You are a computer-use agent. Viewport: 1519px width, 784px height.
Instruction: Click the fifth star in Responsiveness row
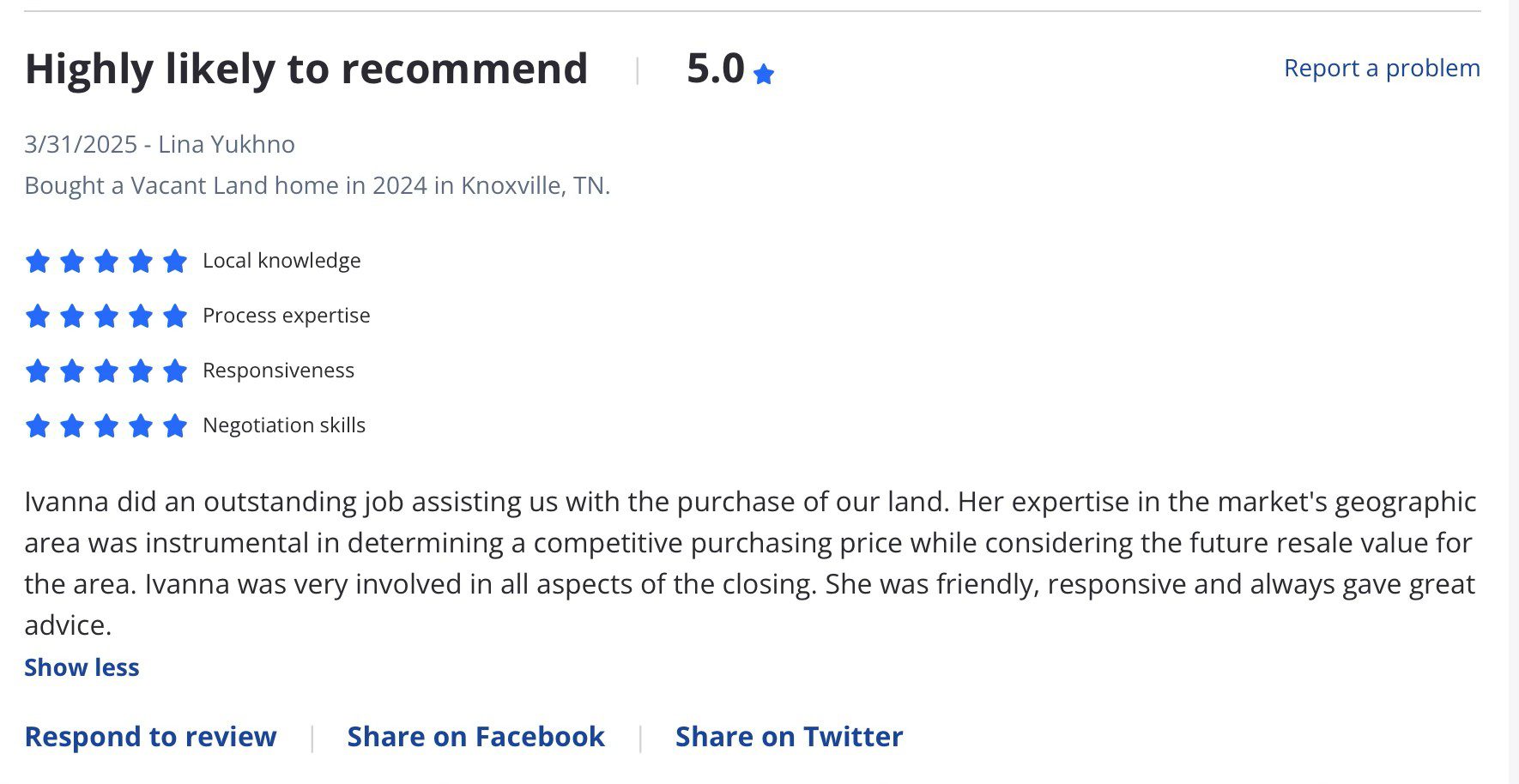pyautogui.click(x=175, y=371)
